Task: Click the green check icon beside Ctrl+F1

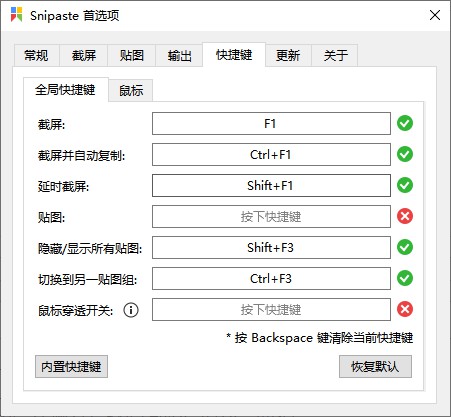Action: coord(405,154)
